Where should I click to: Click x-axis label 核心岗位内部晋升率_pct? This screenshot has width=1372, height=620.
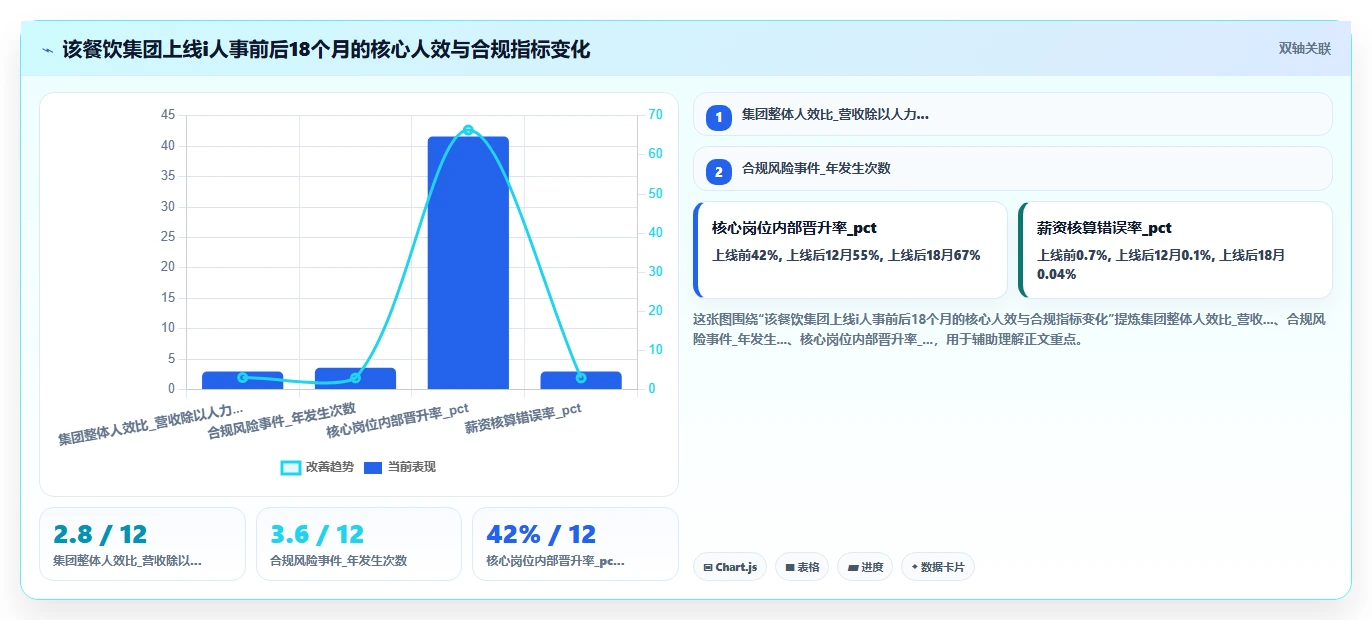pyautogui.click(x=398, y=421)
